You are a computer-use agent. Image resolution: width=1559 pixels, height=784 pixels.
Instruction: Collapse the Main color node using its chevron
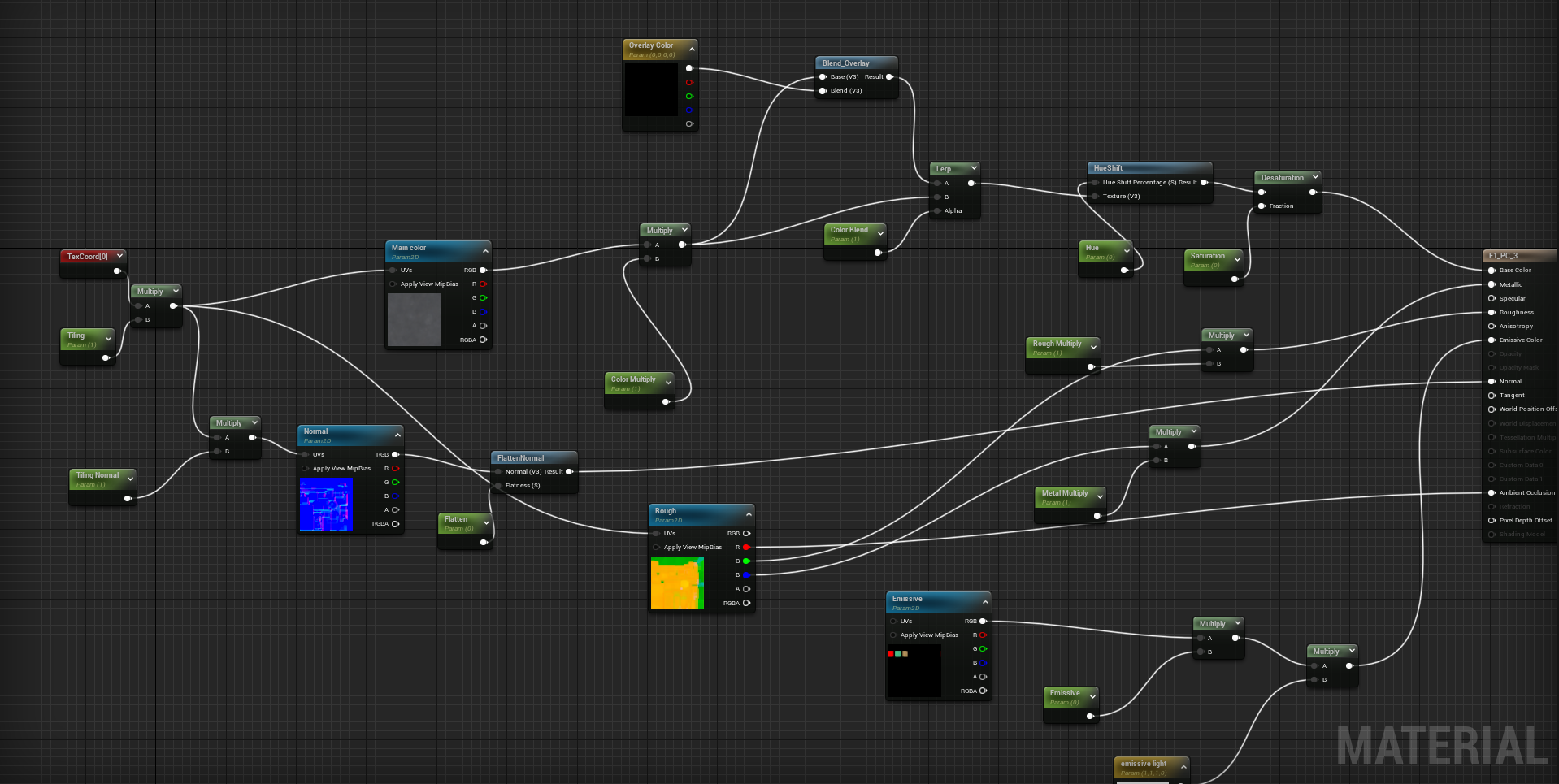[485, 249]
